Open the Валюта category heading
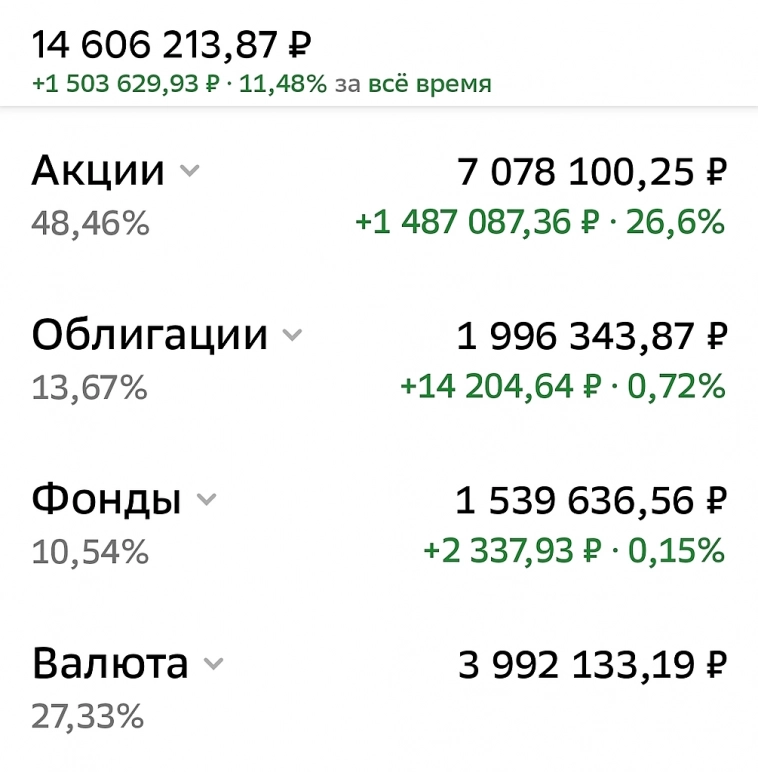This screenshot has height=772, width=758. [x=110, y=663]
